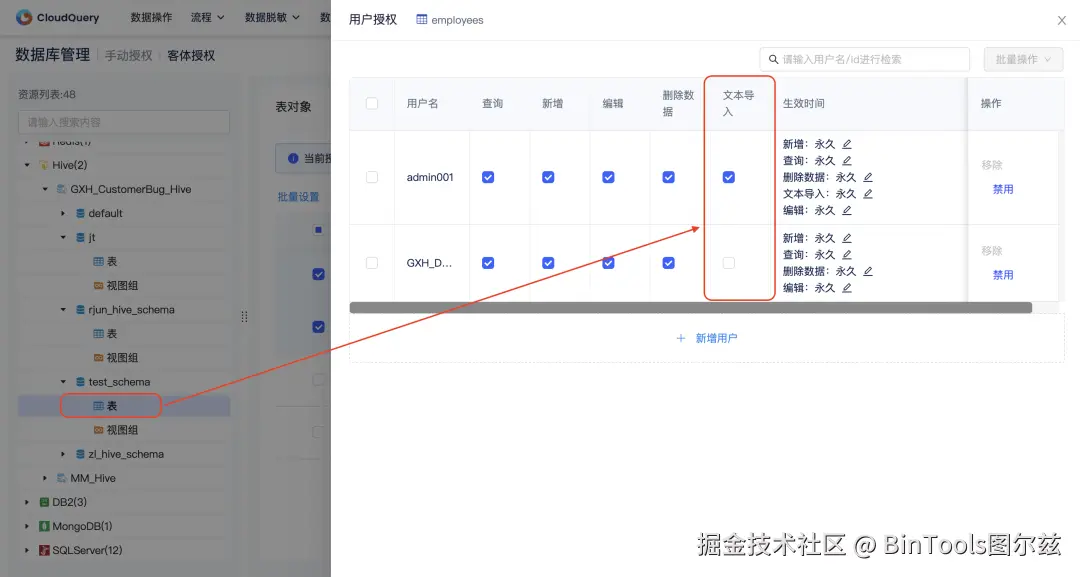This screenshot has width=1080, height=577.
Task: Focus the resource tree search box
Action: pos(124,122)
